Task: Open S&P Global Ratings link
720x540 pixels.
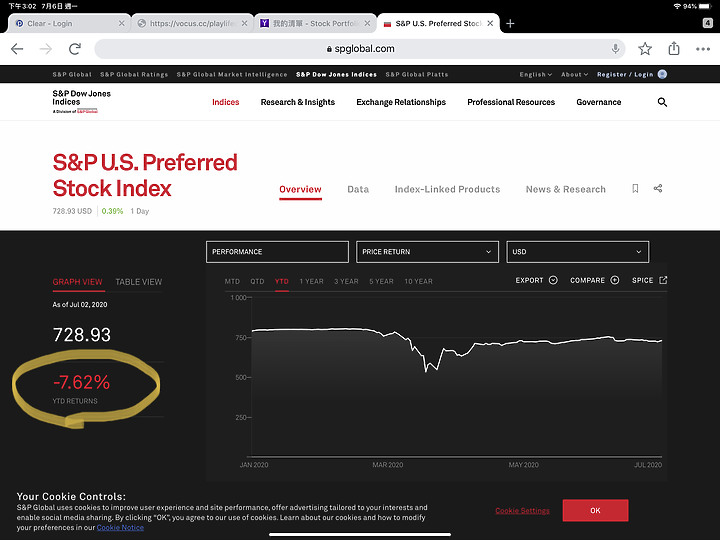Action: point(134,74)
